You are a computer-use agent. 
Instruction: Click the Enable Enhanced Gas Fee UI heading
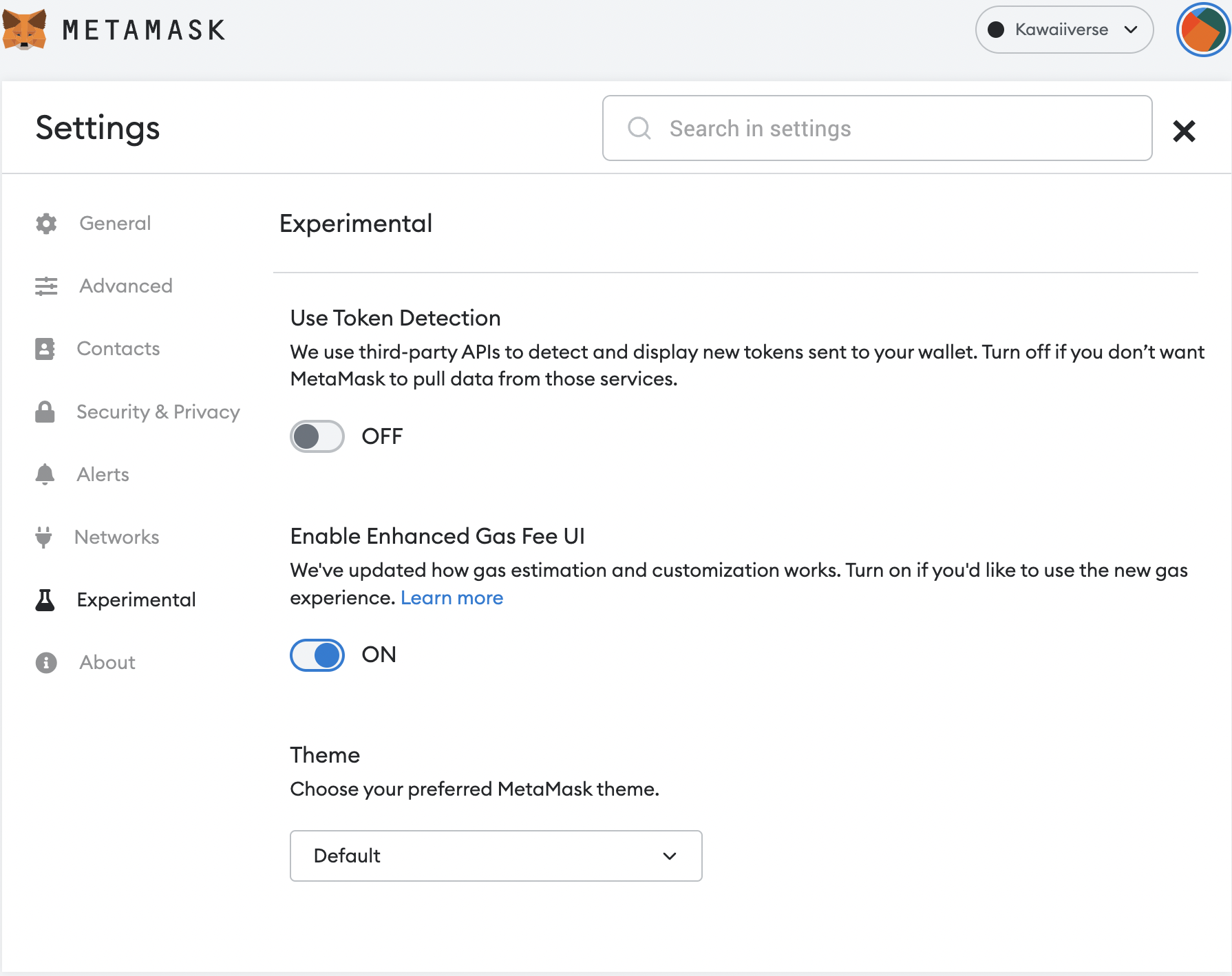[x=437, y=536]
